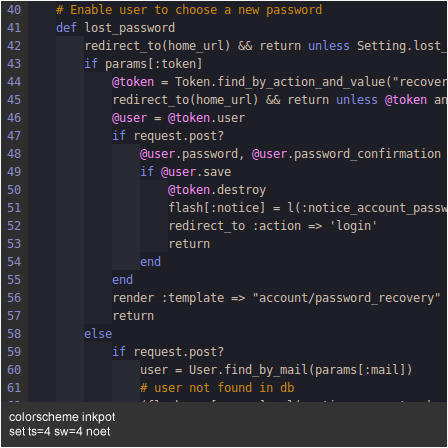The image size is (448, 448).
Task: Click '@user.password_confirmation' on line 48
Action: tap(346, 154)
